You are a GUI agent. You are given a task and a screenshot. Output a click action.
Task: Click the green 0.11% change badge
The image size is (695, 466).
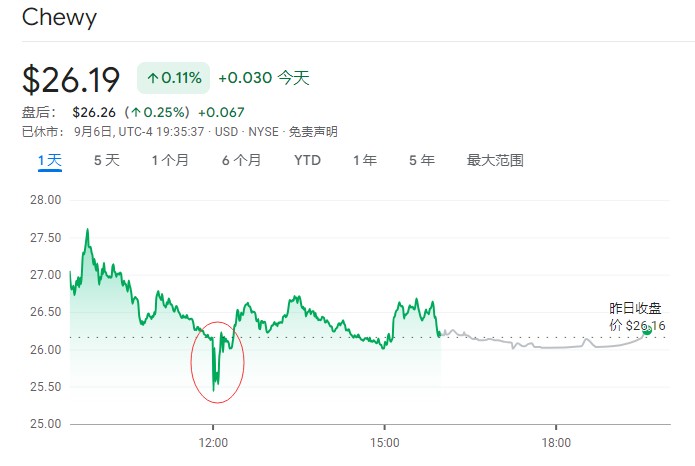(174, 77)
